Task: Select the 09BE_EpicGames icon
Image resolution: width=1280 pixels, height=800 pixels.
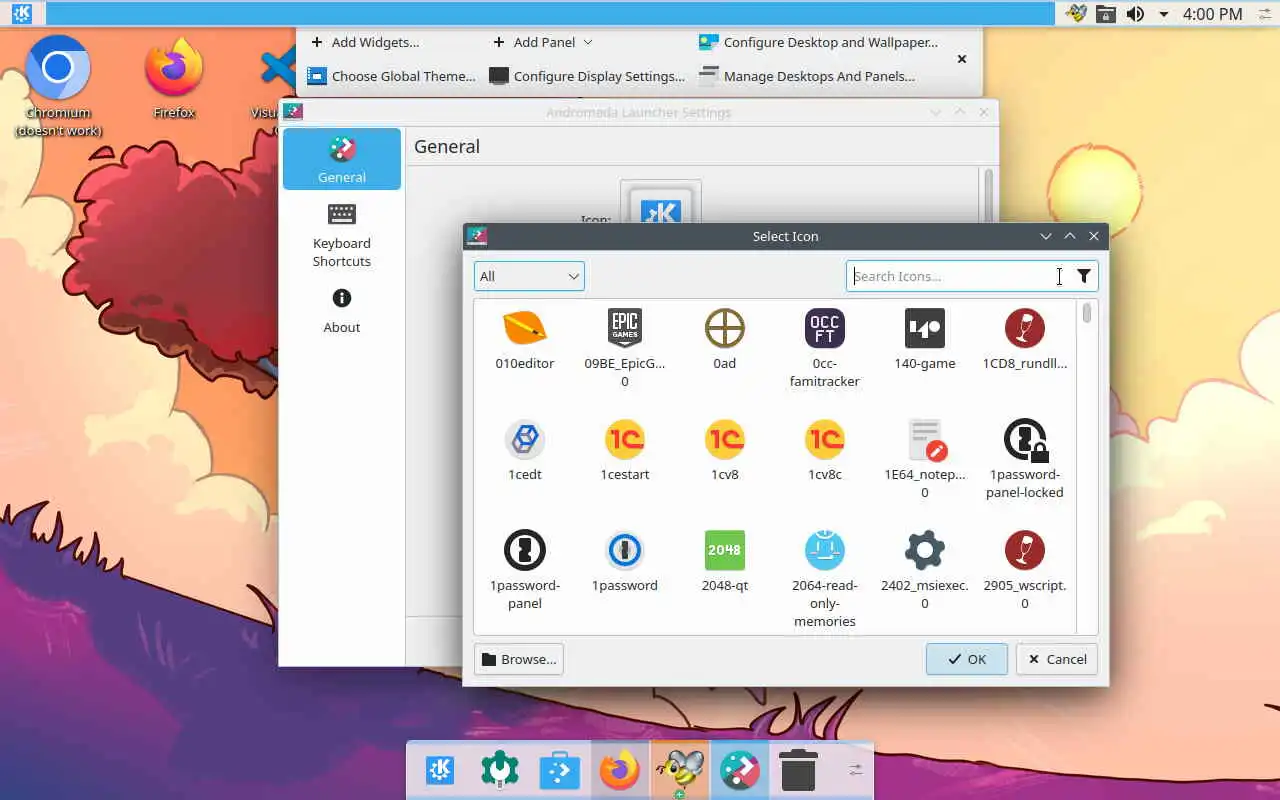Action: coord(625,349)
